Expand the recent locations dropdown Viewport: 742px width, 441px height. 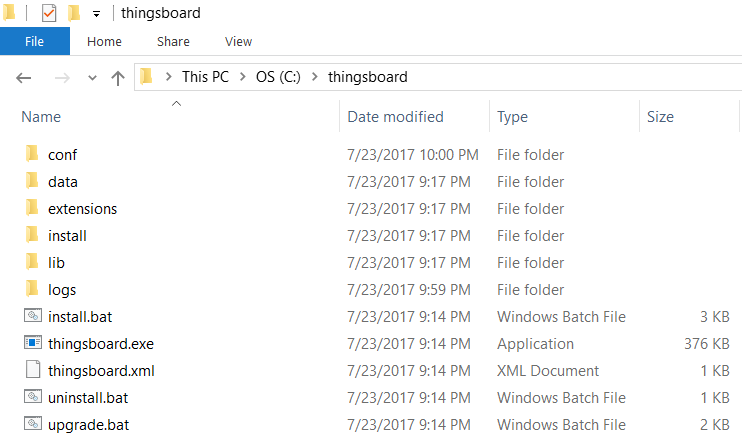coord(92,77)
